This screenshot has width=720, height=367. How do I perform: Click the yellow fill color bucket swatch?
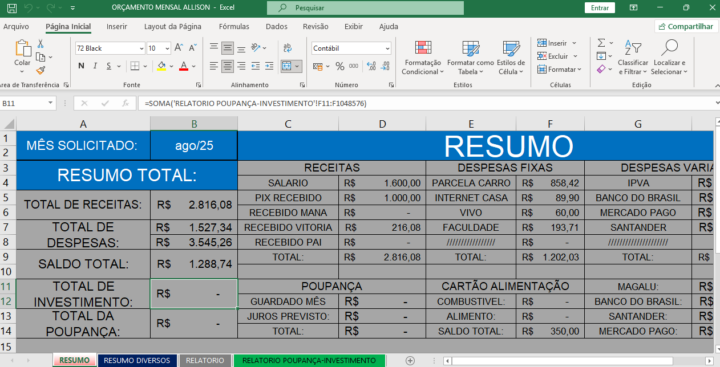click(x=161, y=66)
